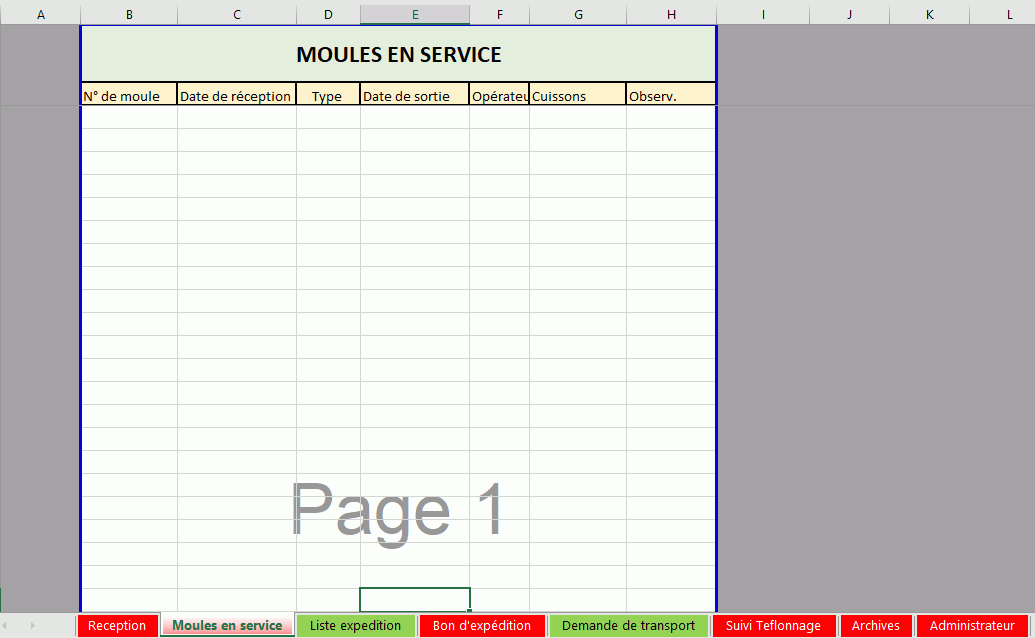
Task: Click the Moules en service tab
Action: pyautogui.click(x=227, y=625)
